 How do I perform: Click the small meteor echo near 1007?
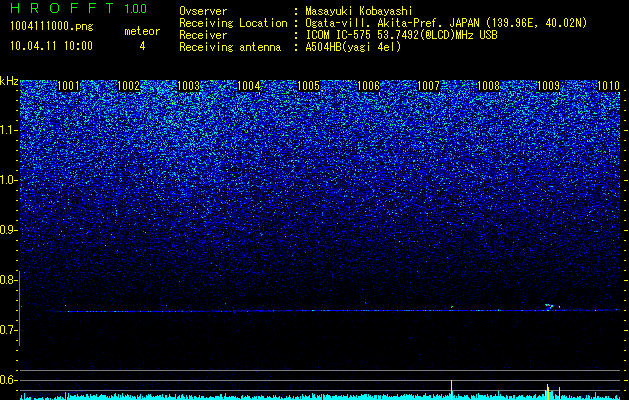pos(452,307)
